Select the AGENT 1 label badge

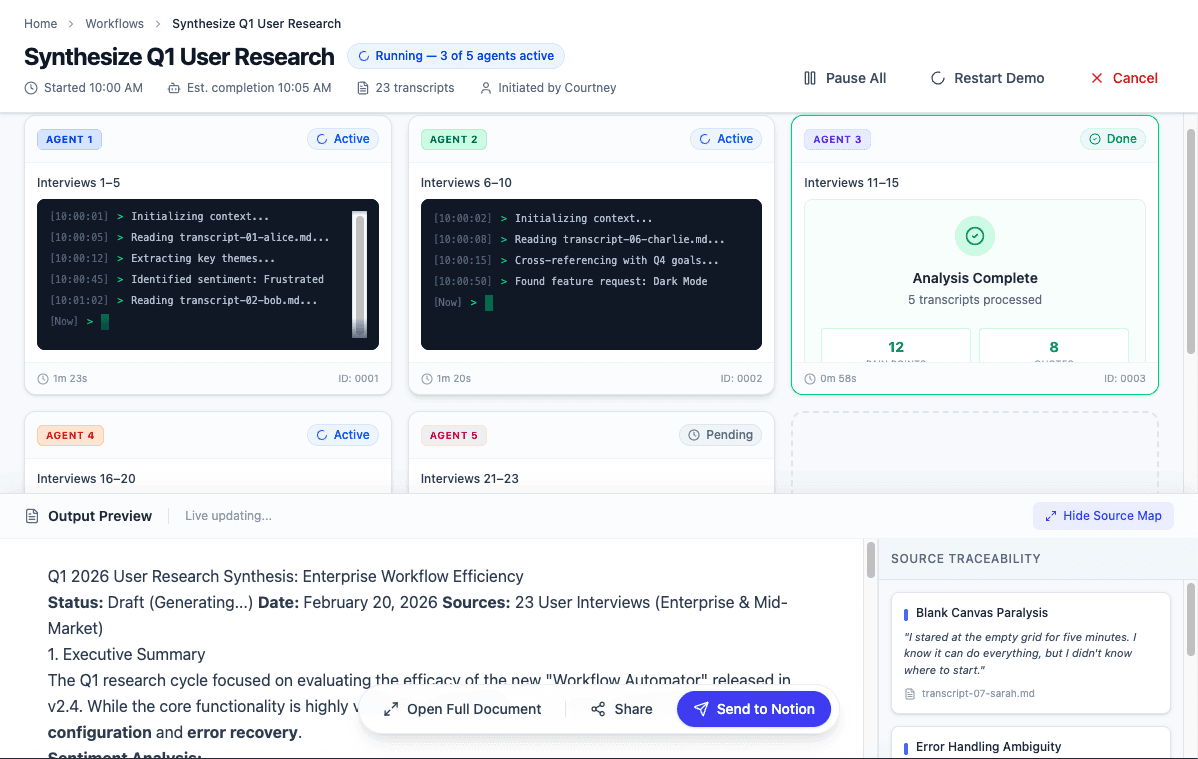point(70,139)
